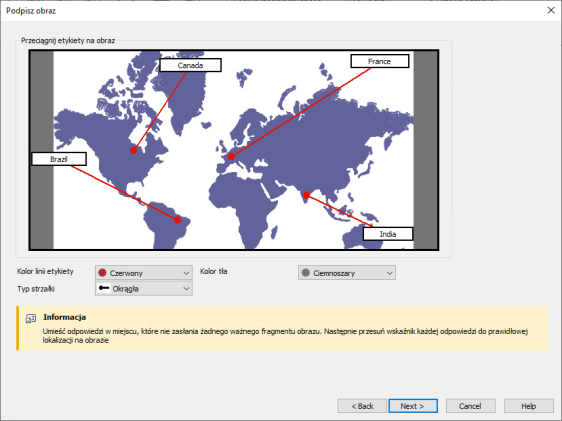This screenshot has height=421, width=562.
Task: Open the Typ strzałki dropdown
Action: (144, 289)
